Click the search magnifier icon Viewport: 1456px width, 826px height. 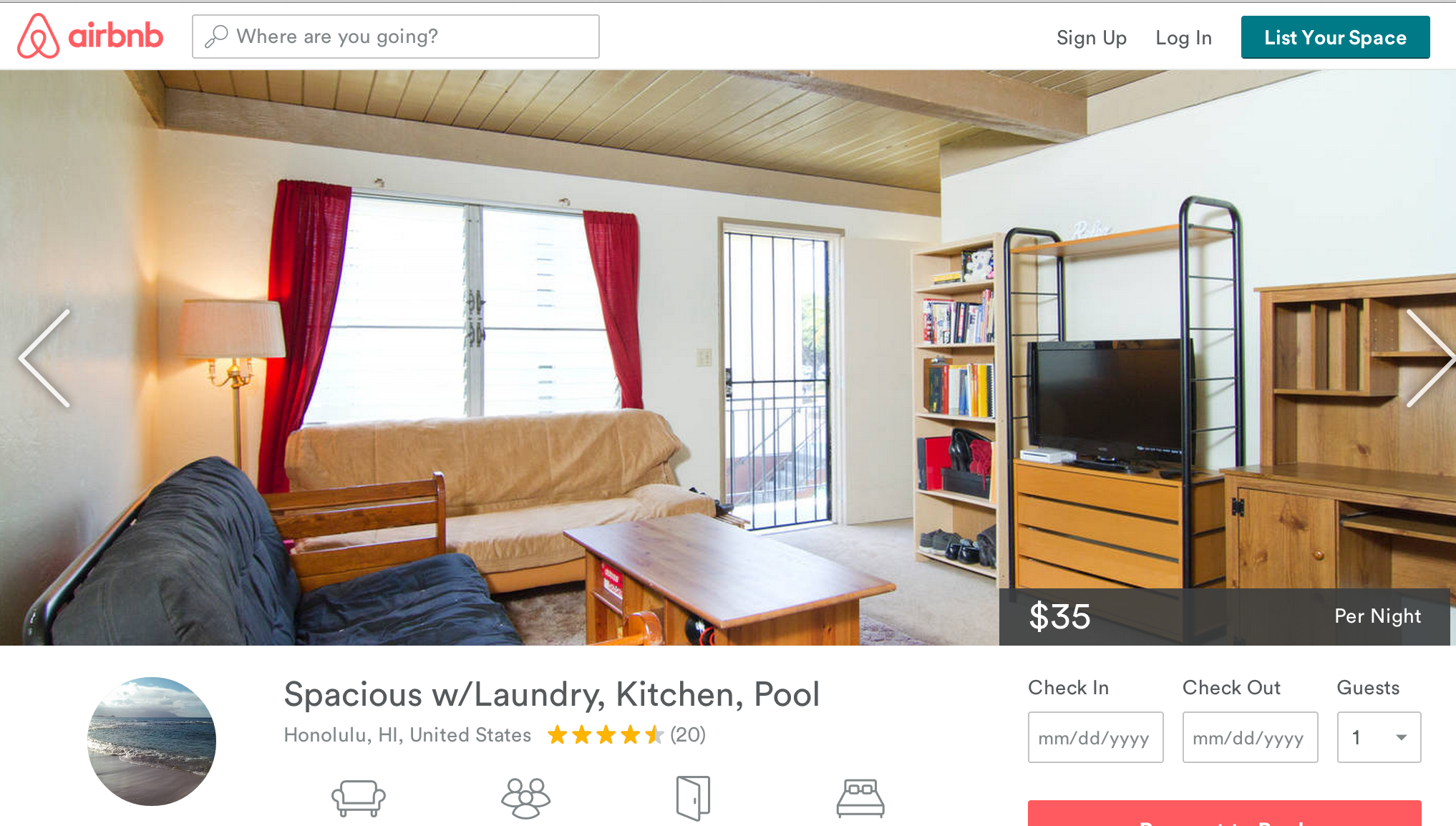click(x=216, y=37)
